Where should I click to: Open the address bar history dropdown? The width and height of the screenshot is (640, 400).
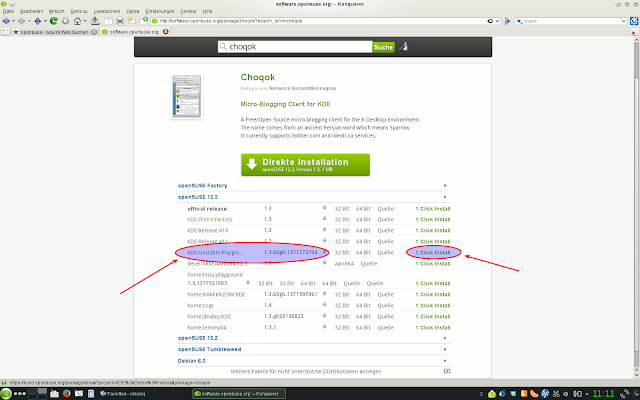pos(498,21)
